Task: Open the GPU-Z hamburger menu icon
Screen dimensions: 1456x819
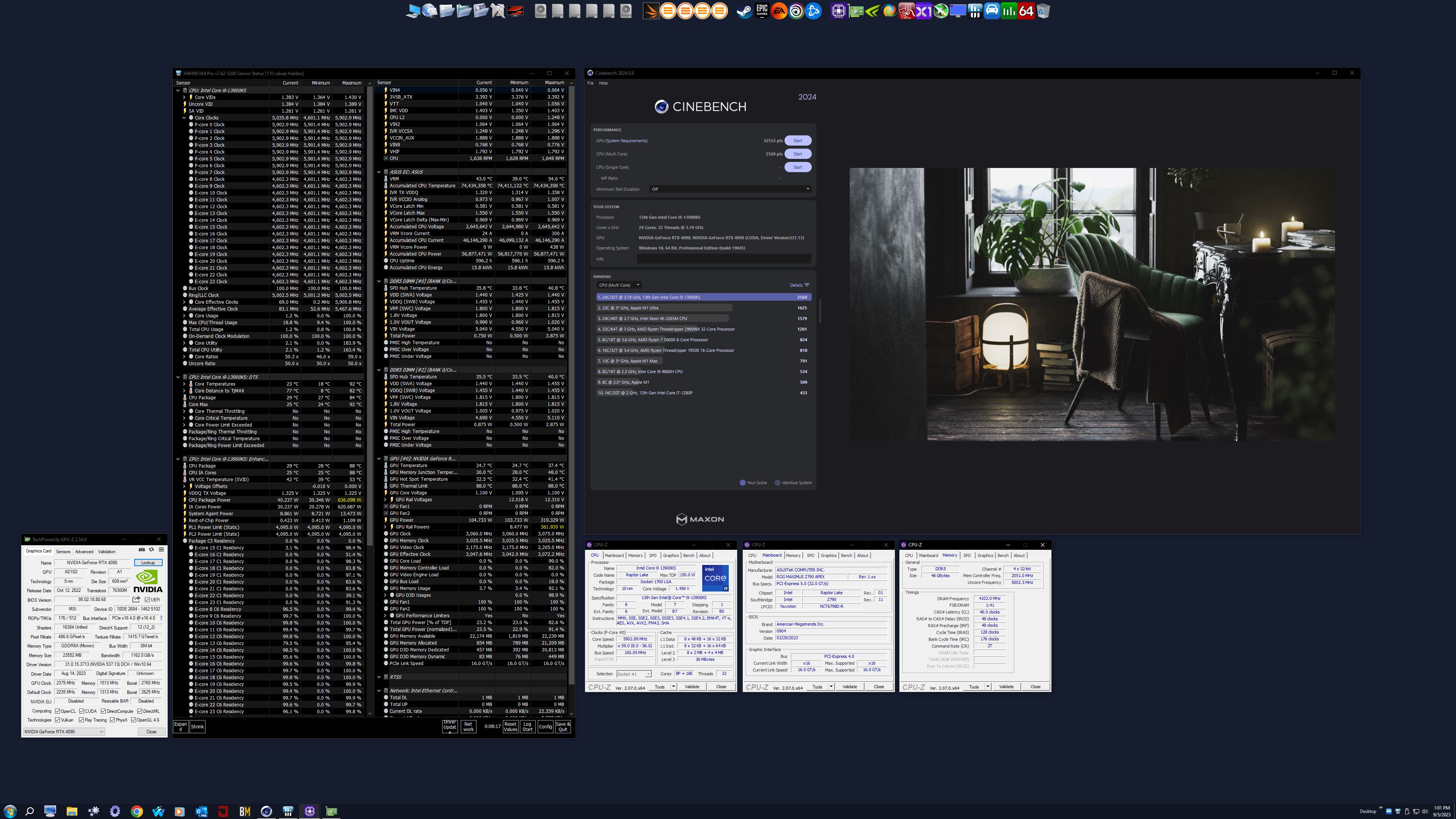Action: (x=161, y=549)
